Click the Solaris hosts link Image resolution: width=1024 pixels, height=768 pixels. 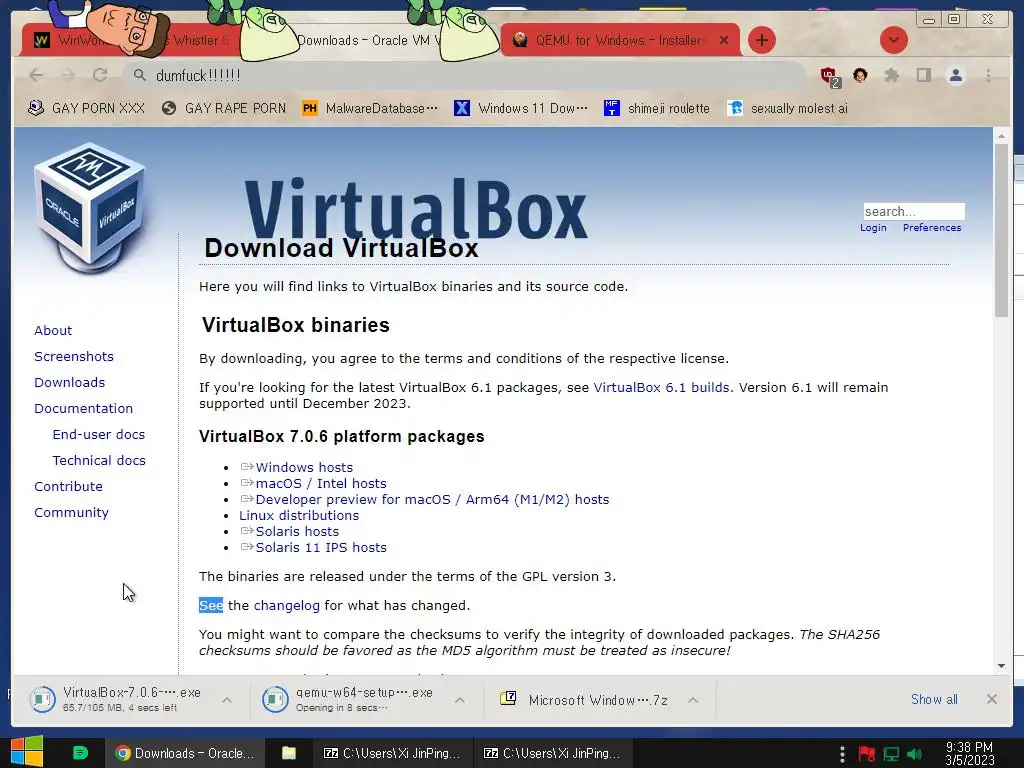point(297,532)
